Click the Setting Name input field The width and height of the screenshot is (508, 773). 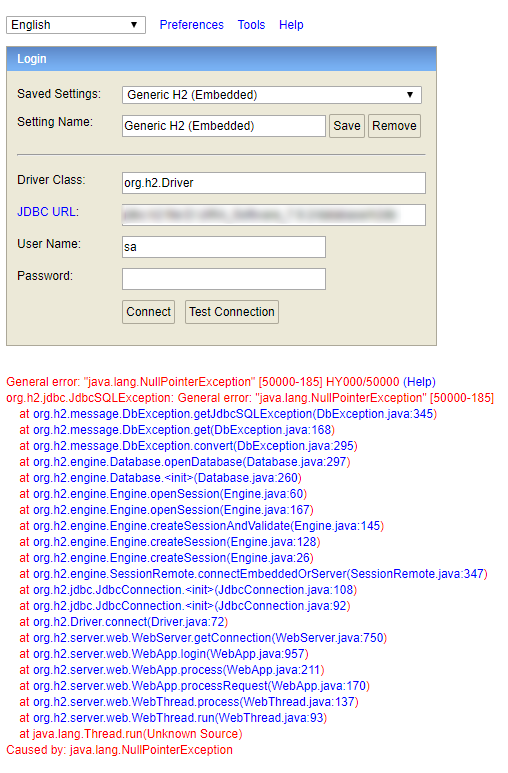pyautogui.click(x=224, y=126)
